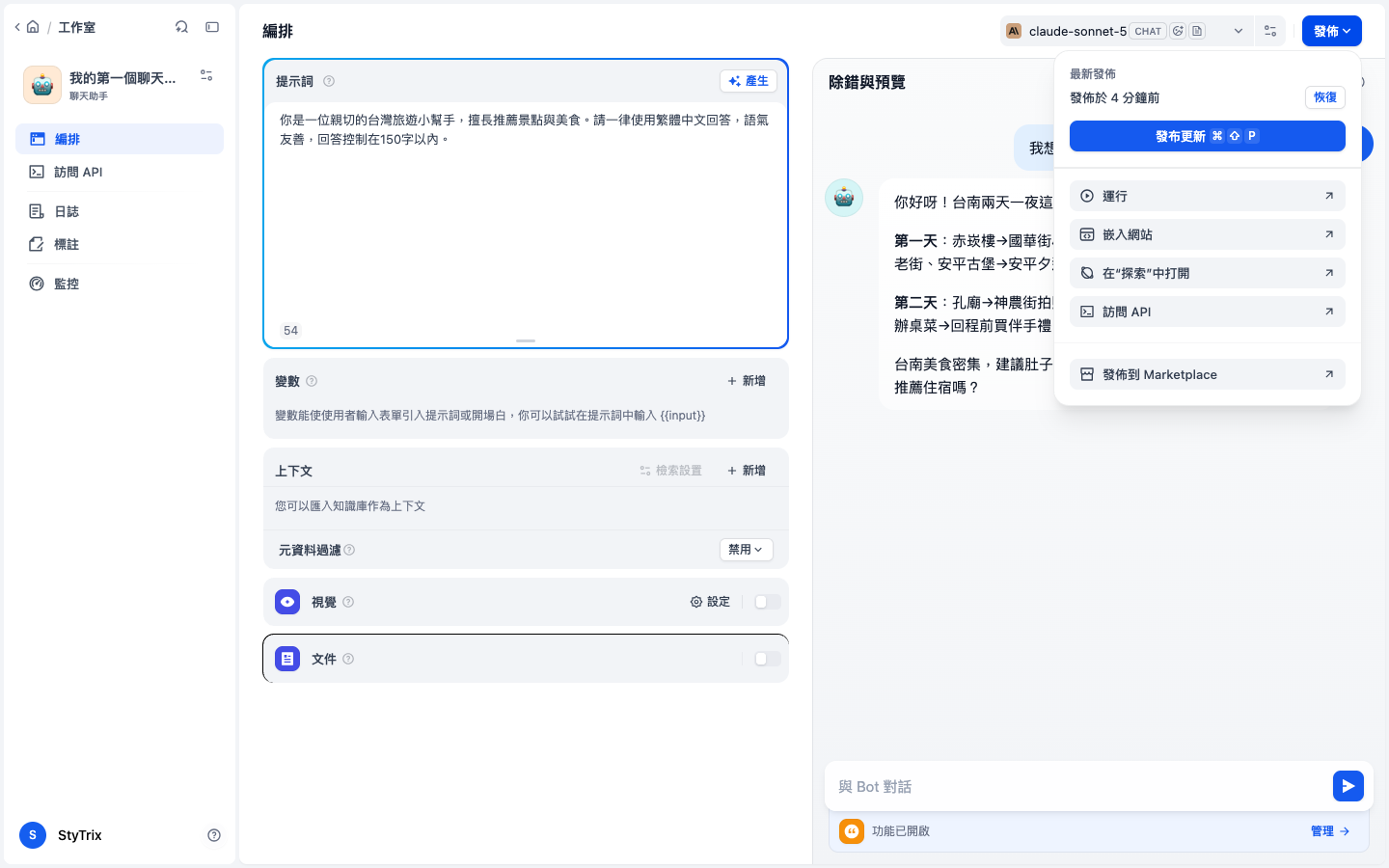
Task: Collapse the sidebar with panel icon
Action: (212, 27)
